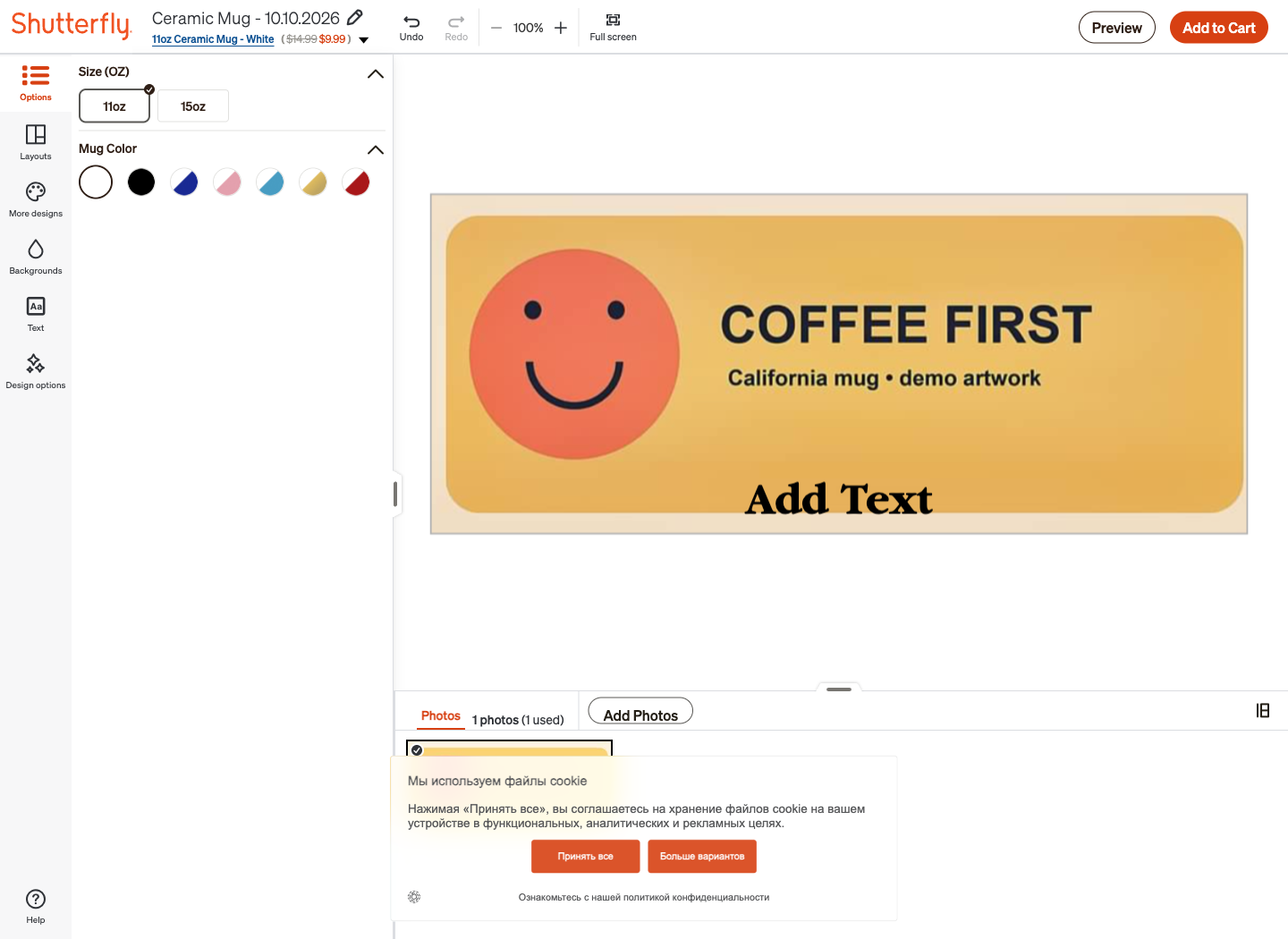Viewport: 1288px width, 939px height.
Task: Choose the pink mug color swatch
Action: point(227,182)
